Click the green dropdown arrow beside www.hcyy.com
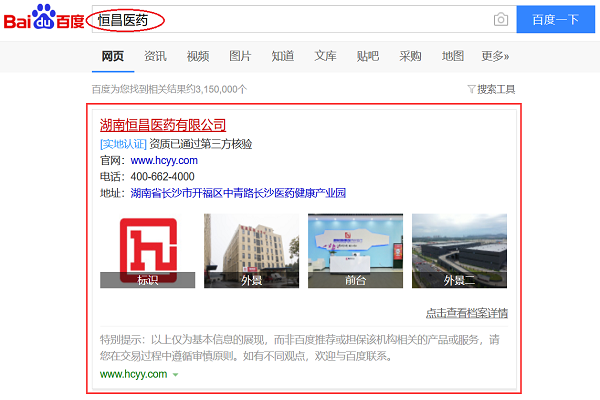This screenshot has width=600, height=400. (x=175, y=375)
